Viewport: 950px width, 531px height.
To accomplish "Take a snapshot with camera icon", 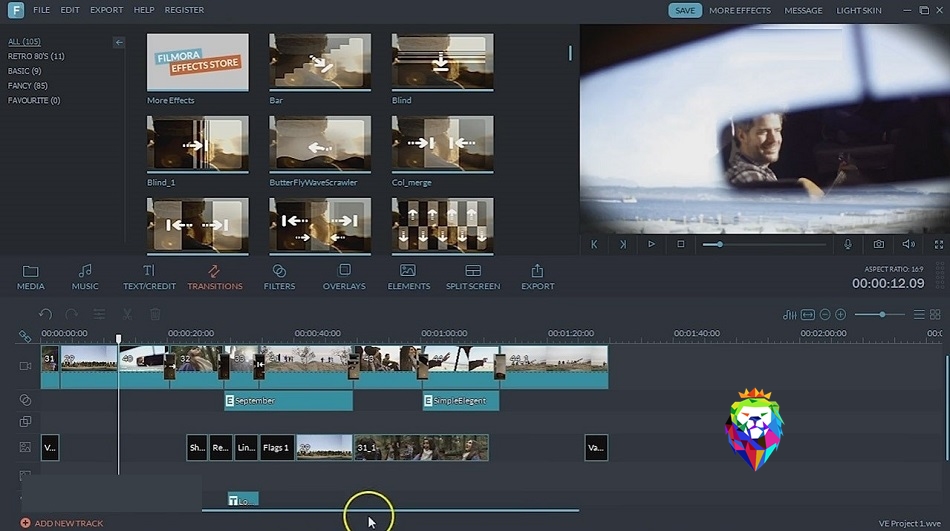I will click(879, 244).
